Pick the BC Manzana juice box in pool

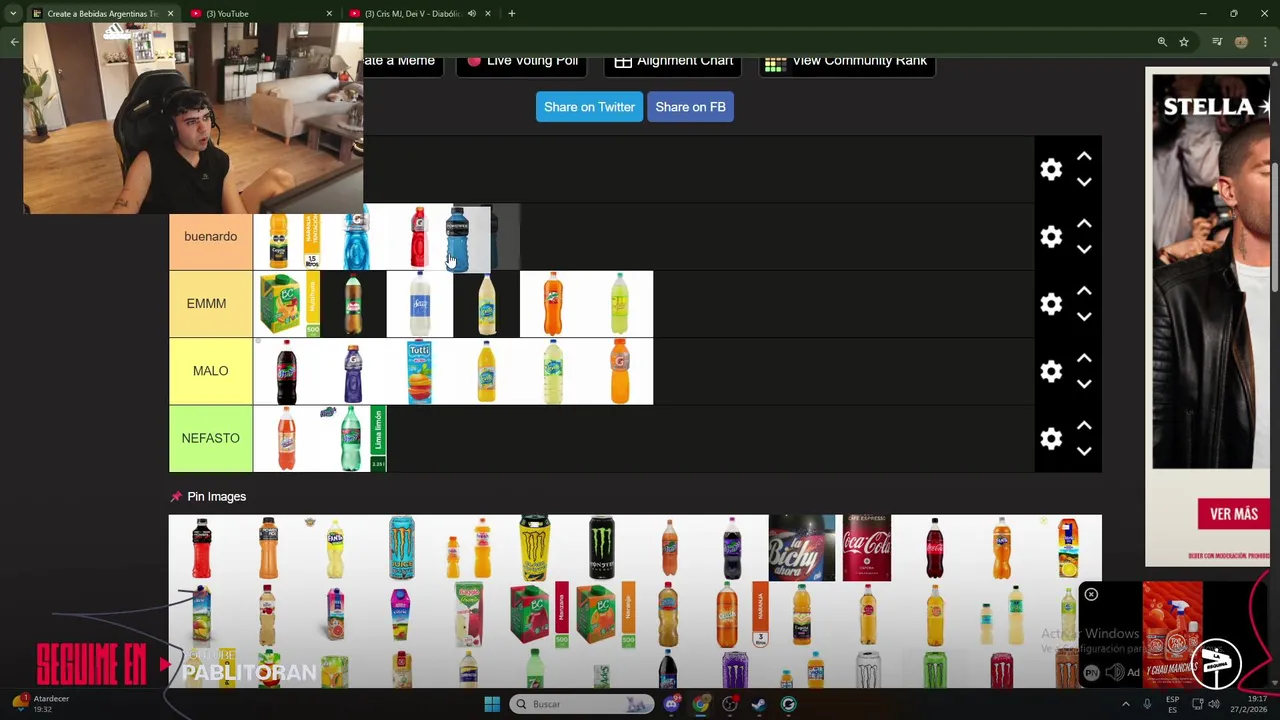(x=538, y=615)
